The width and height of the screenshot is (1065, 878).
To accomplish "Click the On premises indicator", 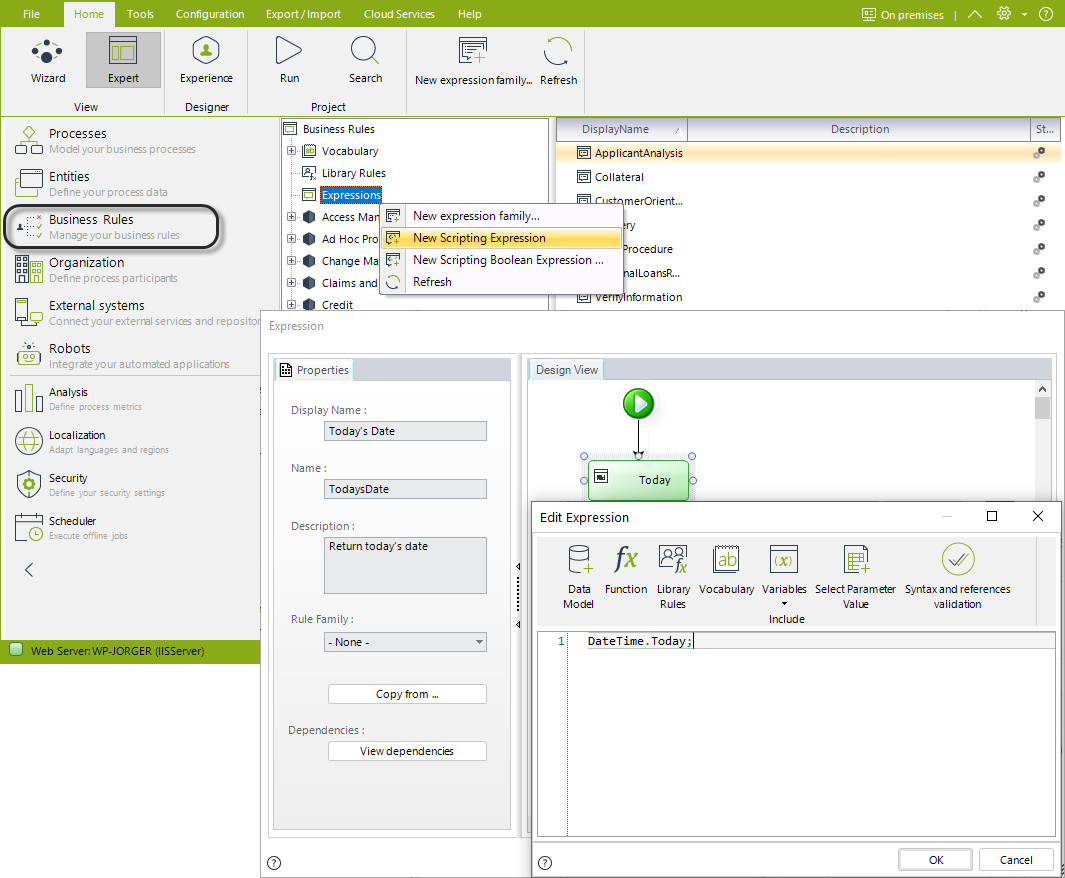I will tap(903, 14).
